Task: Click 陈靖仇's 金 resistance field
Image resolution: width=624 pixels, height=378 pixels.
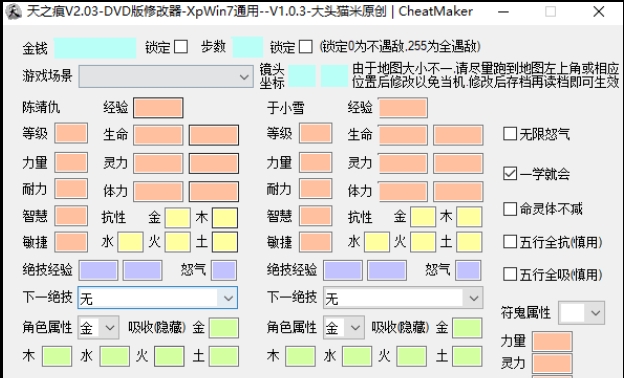Action: tap(178, 218)
